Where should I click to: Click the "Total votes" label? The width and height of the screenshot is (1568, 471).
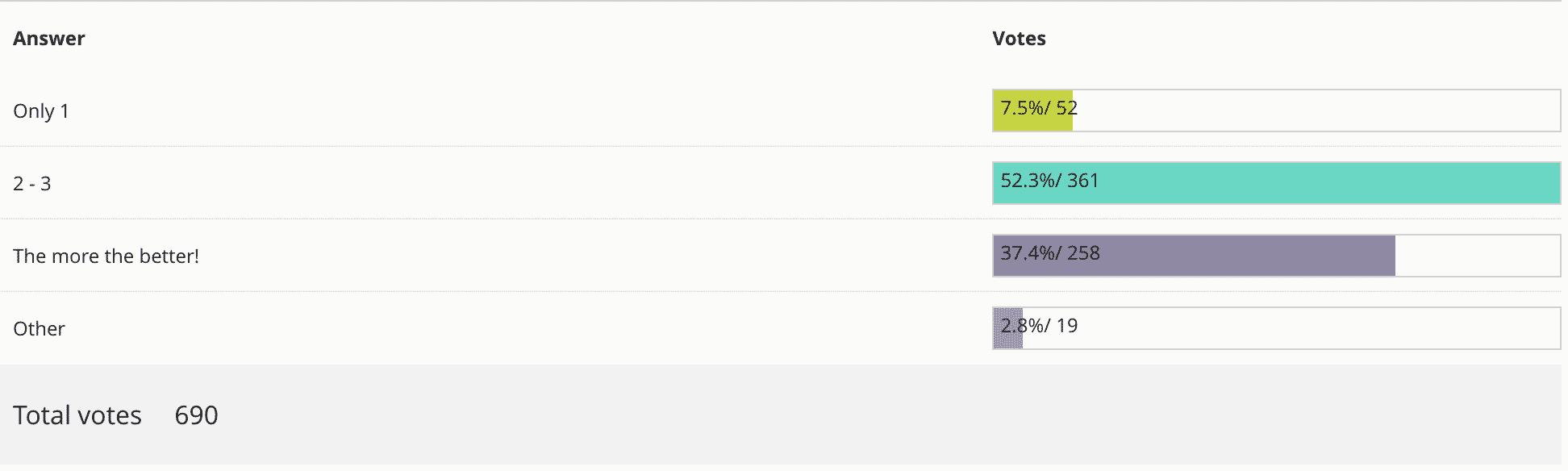[x=77, y=415]
